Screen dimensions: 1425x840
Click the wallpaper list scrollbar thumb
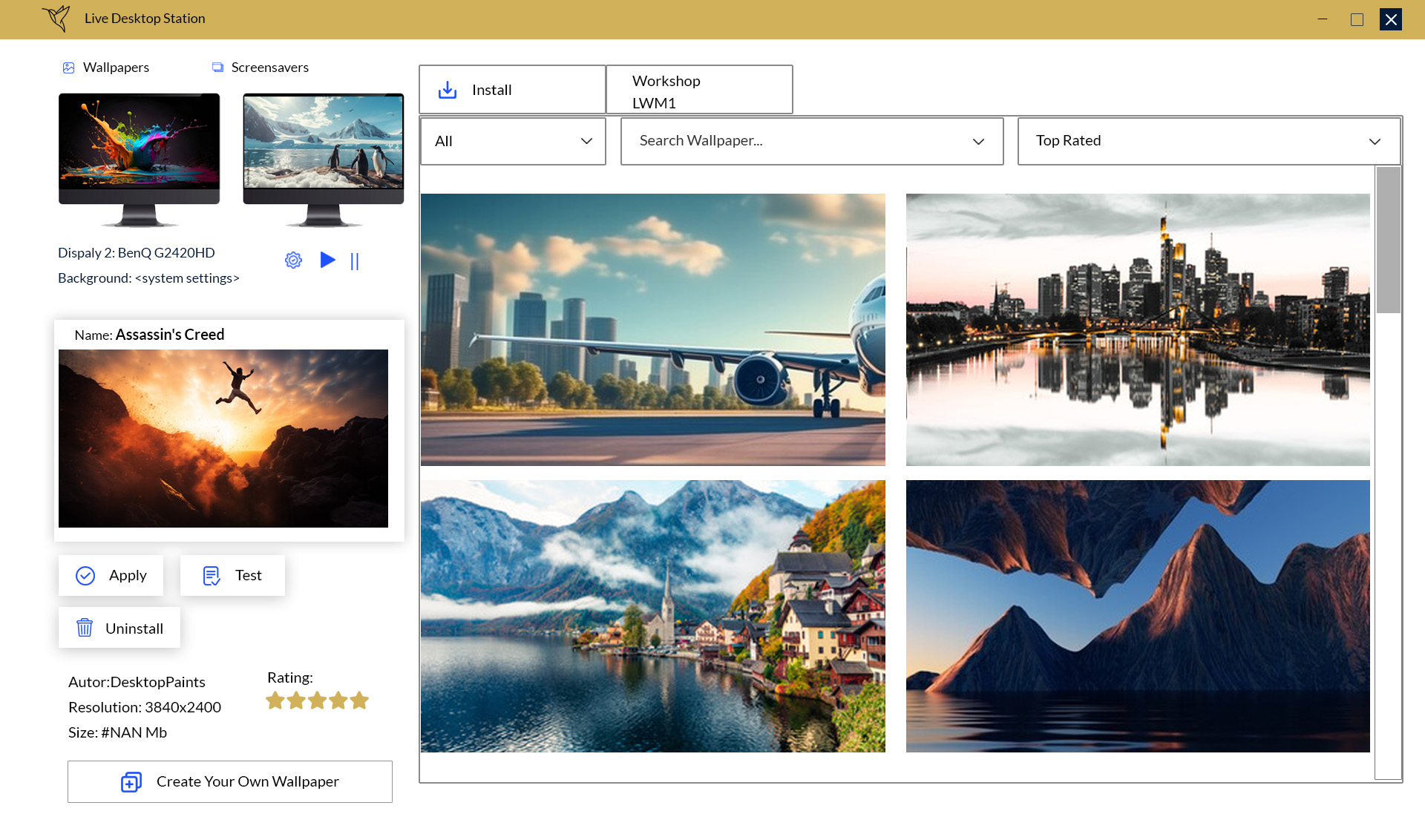point(1388,240)
